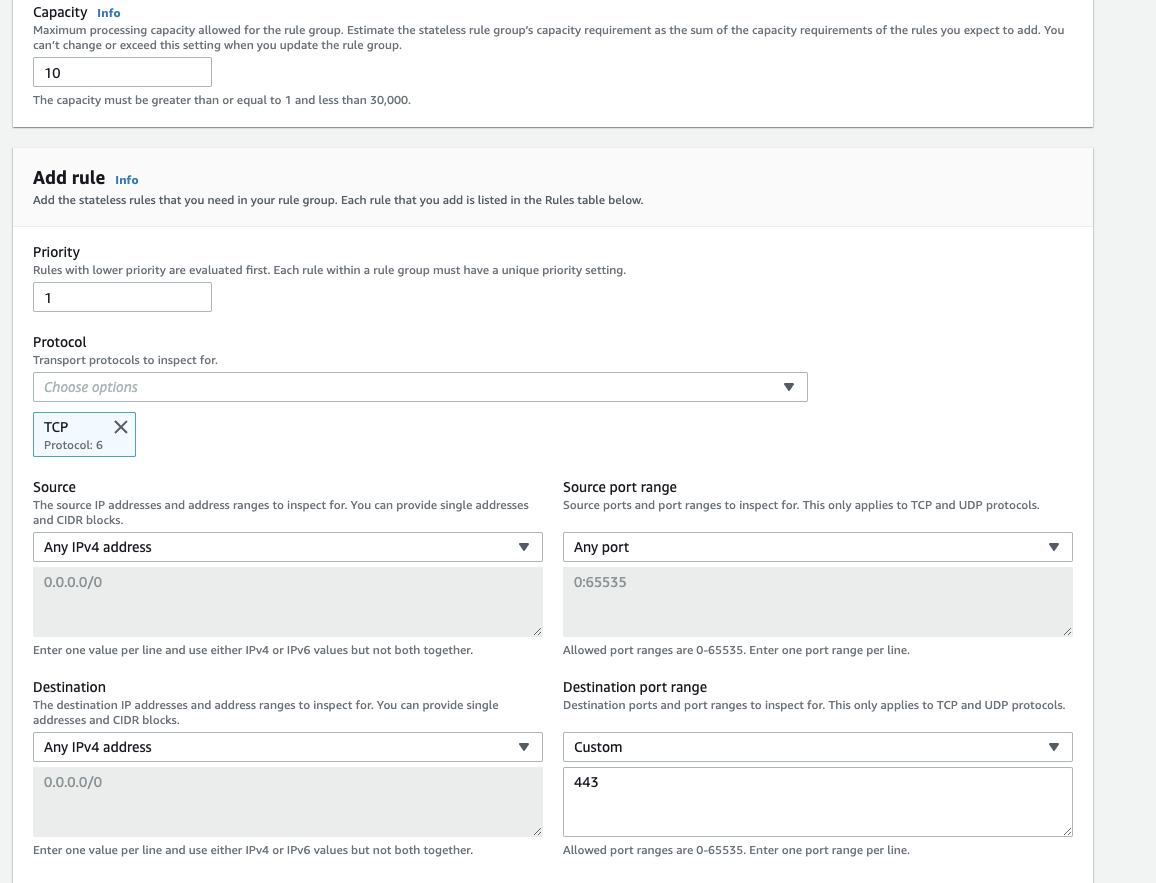This screenshot has height=883, width=1156.
Task: Click the Source port 0:65535 textarea
Action: (x=817, y=602)
